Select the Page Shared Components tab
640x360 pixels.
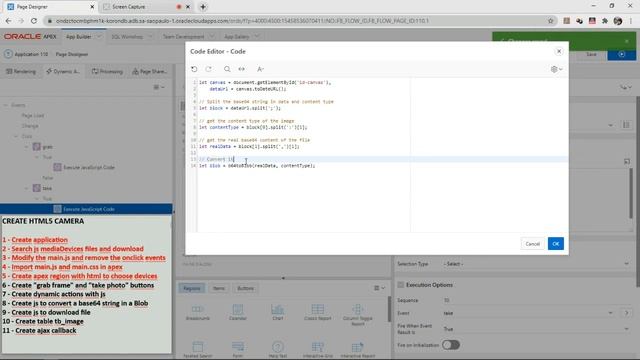[149, 71]
